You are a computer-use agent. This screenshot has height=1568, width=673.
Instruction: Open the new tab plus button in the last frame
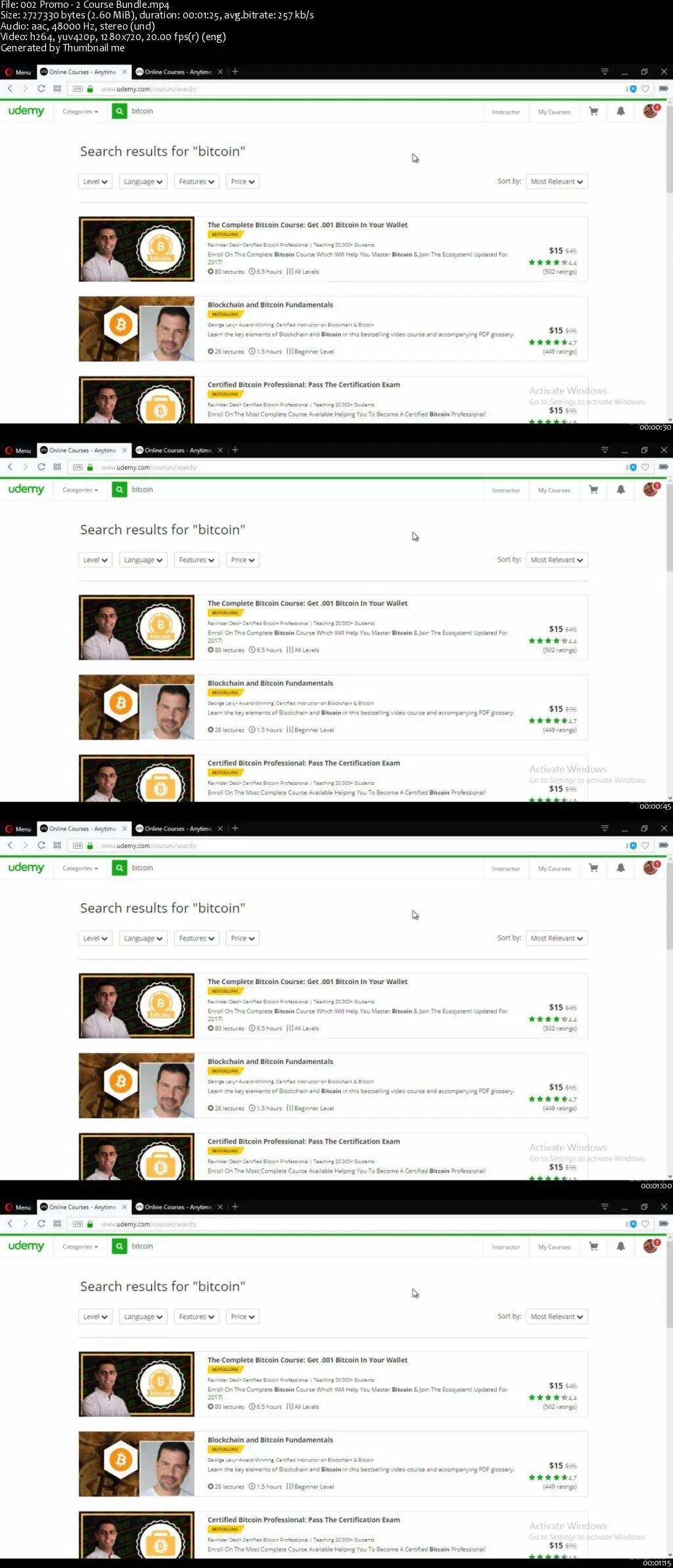[x=235, y=1207]
